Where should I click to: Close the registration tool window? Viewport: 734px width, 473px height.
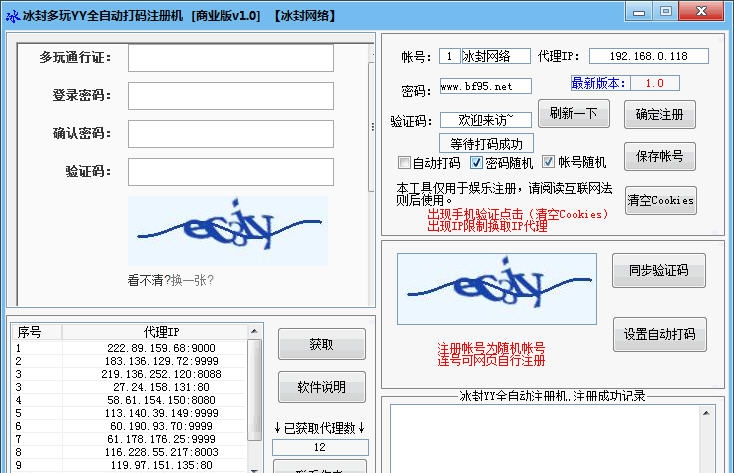(701, 11)
